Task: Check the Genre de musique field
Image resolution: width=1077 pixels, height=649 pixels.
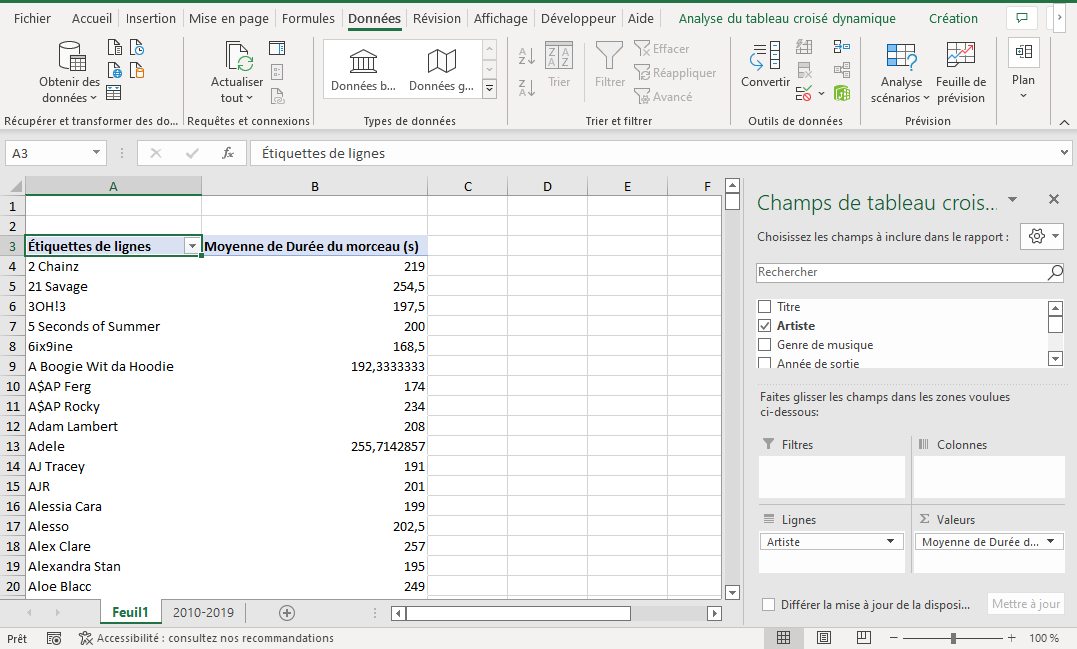Action: coord(764,345)
